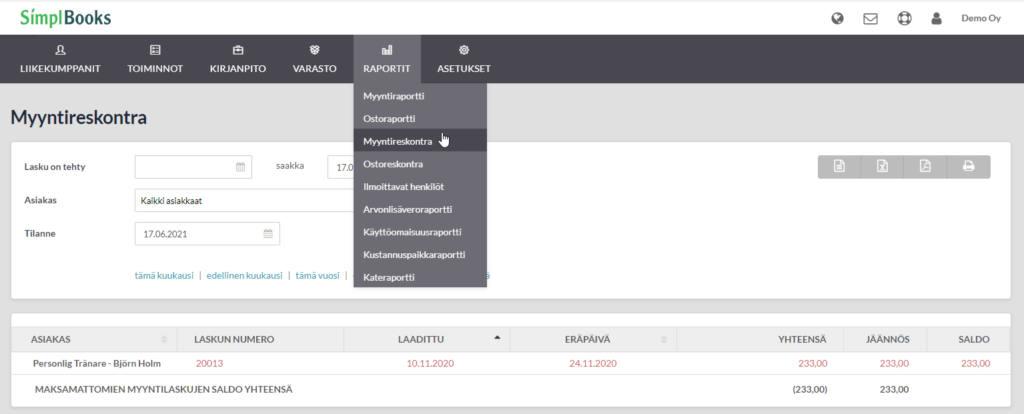
Task: Open Demo Oy account menu
Action: click(981, 18)
